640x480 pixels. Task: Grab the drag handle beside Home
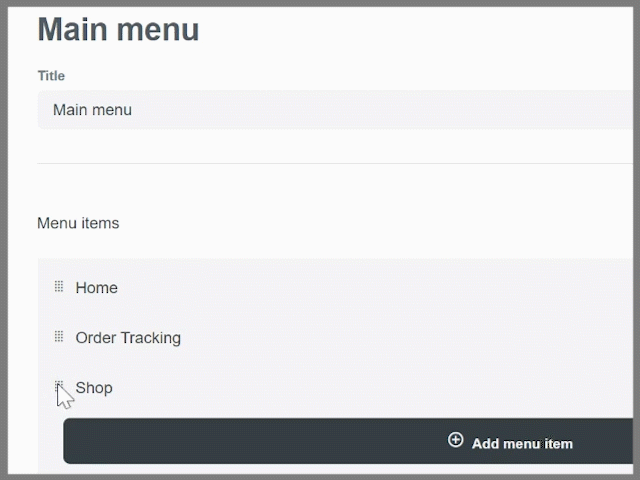click(59, 287)
